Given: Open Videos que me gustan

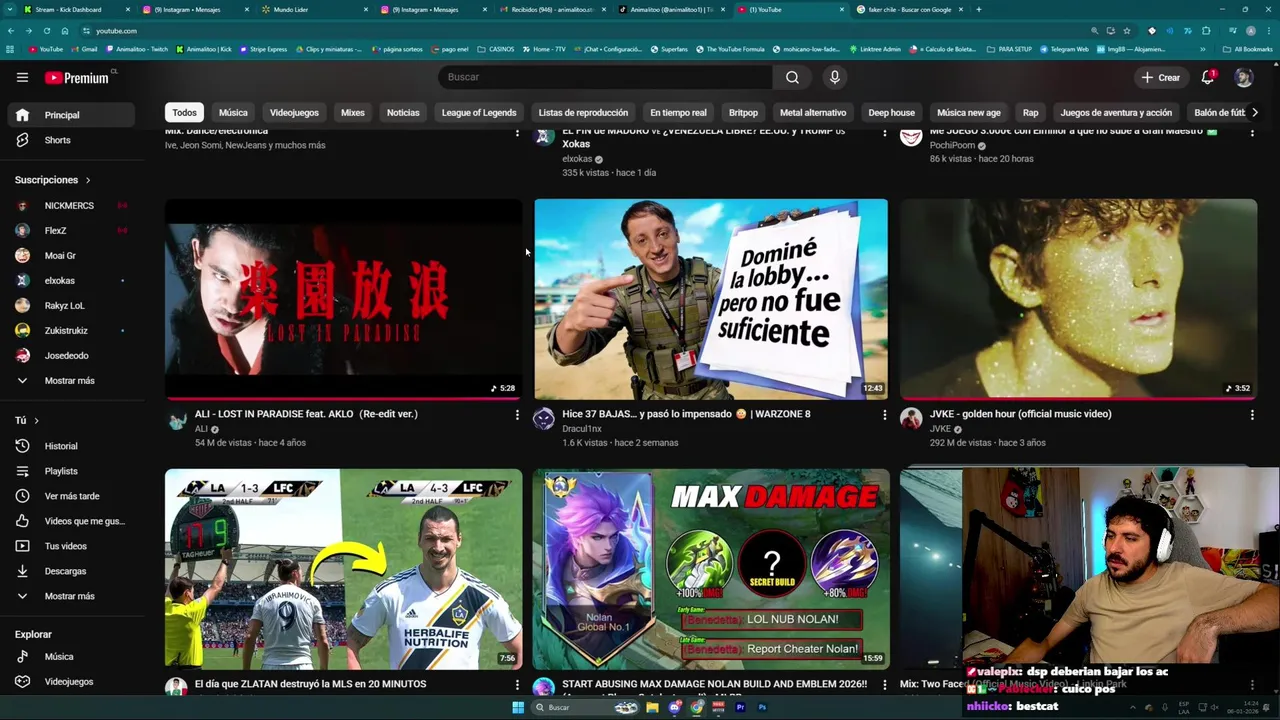Looking at the screenshot, I should point(72,521).
